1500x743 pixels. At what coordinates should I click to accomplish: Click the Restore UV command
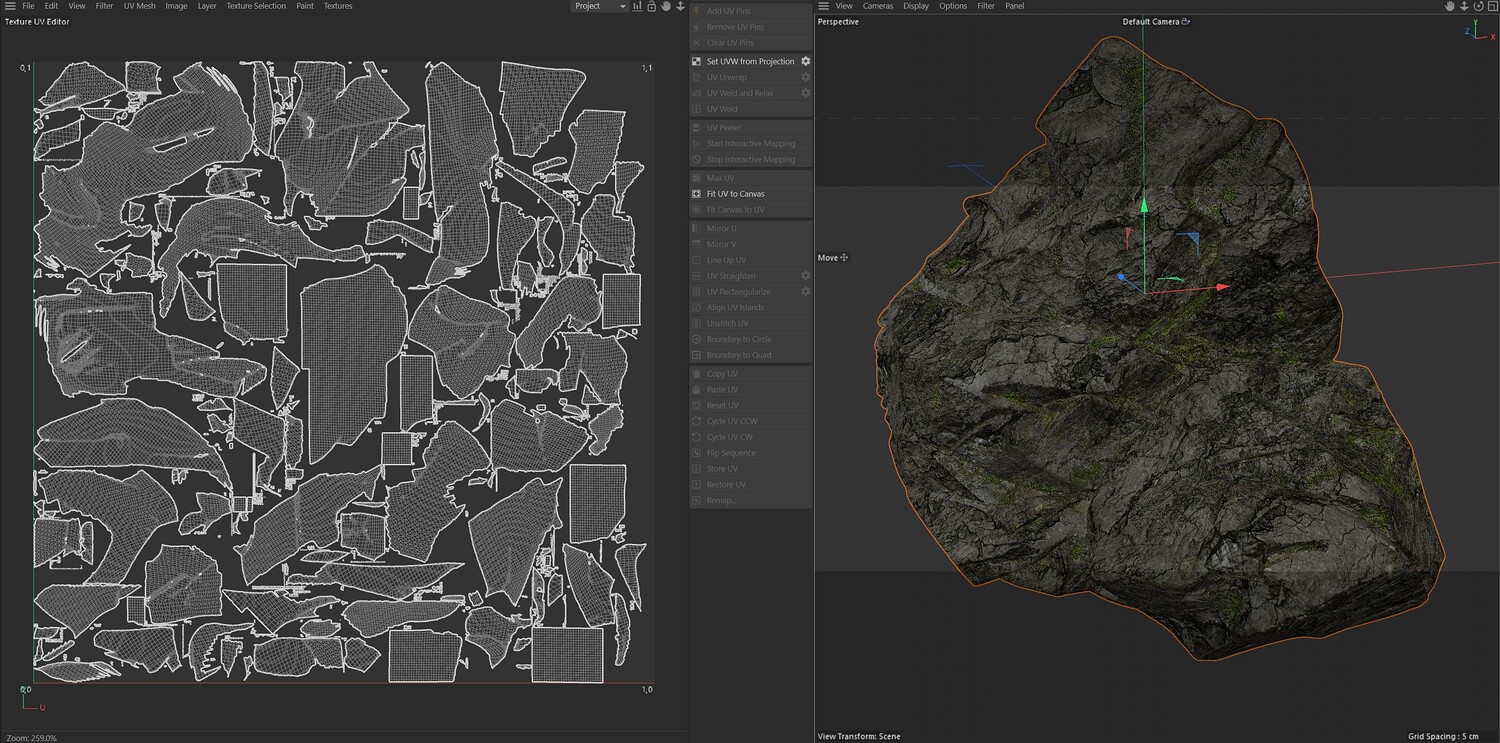[751, 485]
